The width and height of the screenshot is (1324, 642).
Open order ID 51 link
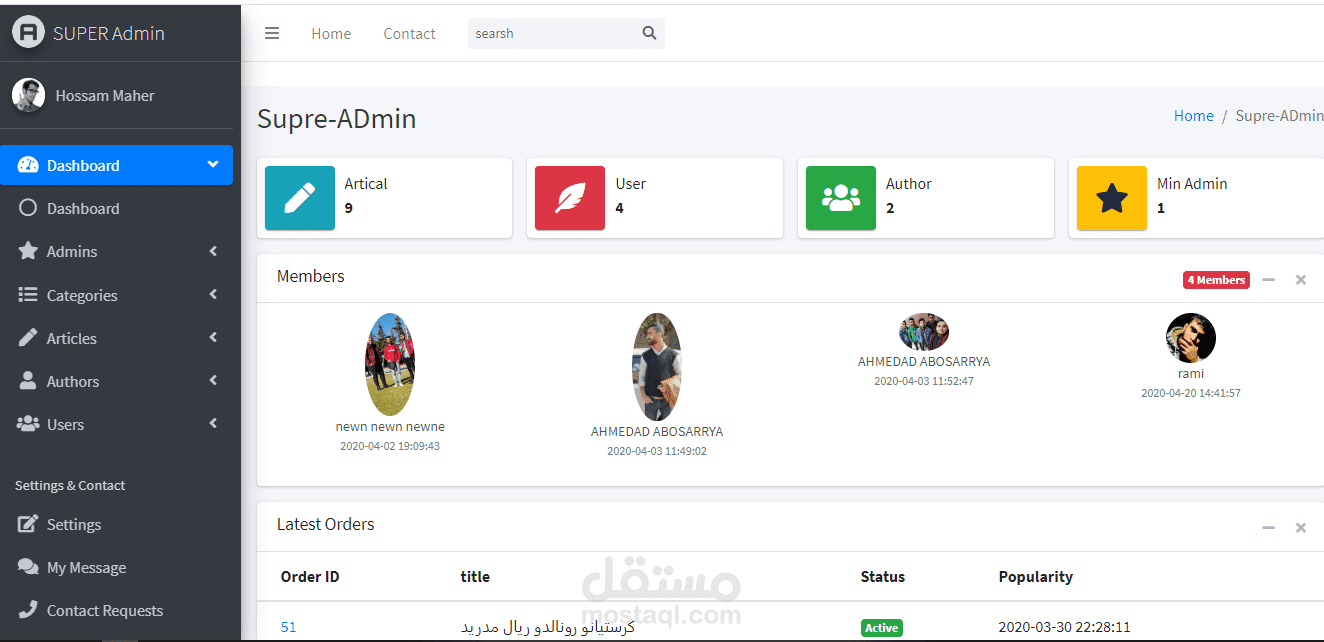tap(288, 627)
